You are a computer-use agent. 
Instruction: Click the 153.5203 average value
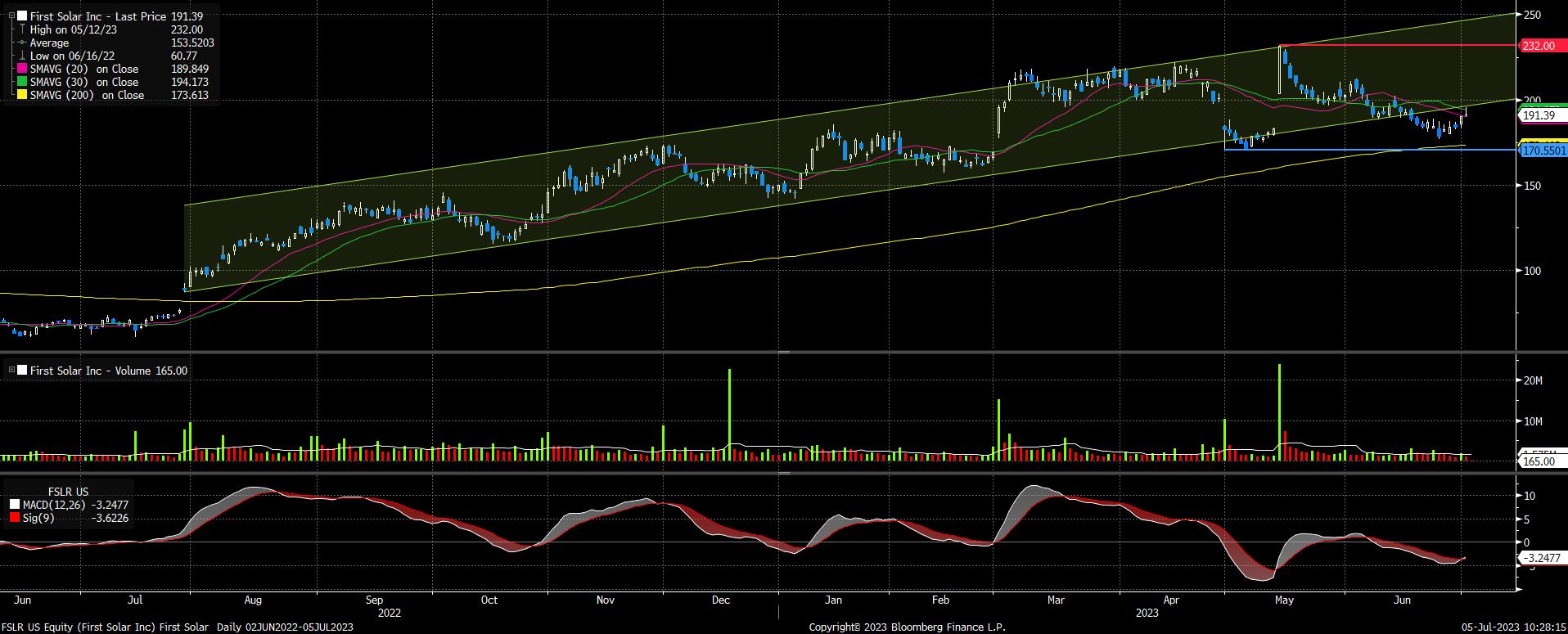tap(192, 43)
